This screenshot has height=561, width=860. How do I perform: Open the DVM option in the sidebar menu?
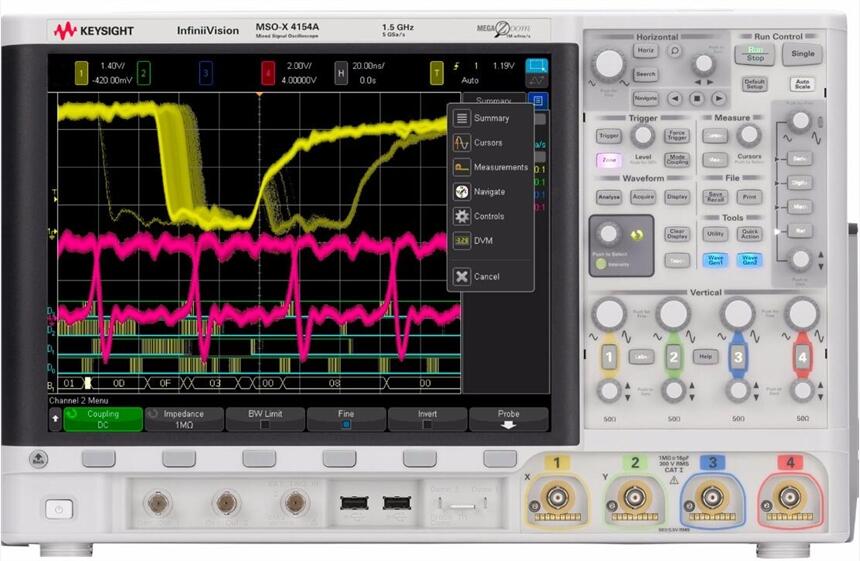[462, 241]
